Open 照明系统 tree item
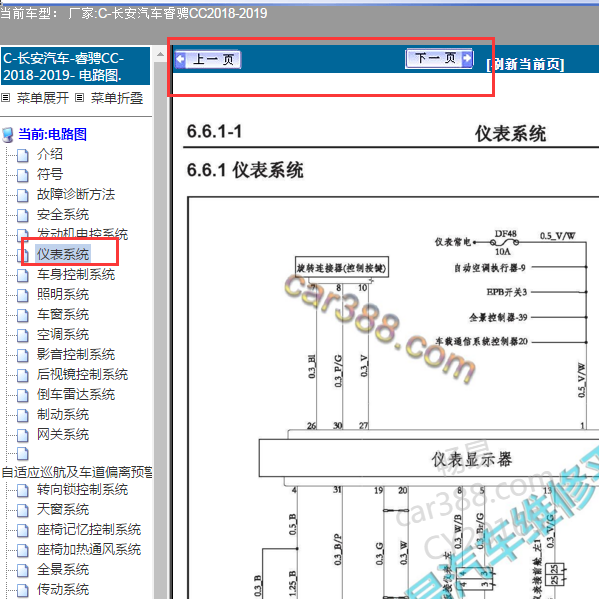The height and width of the screenshot is (599, 599). click(63, 294)
